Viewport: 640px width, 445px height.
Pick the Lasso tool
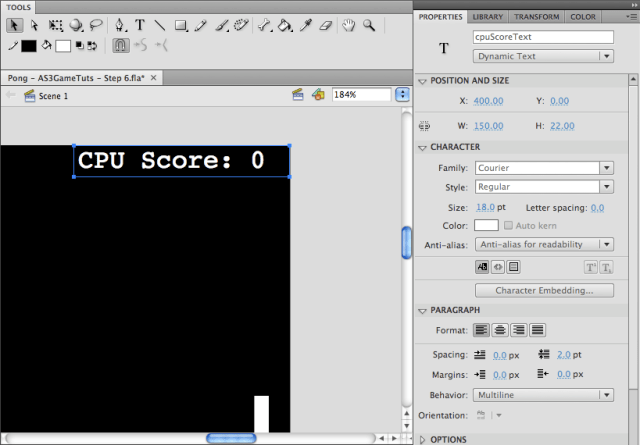96,25
